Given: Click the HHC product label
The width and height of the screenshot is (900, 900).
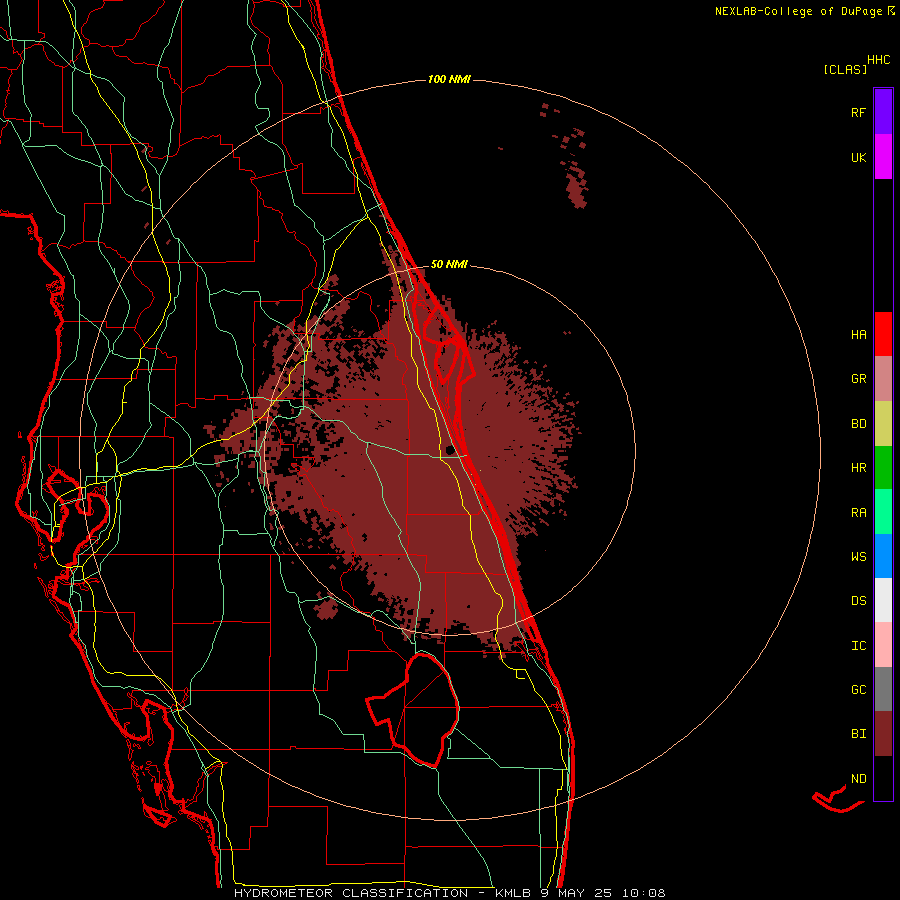Looking at the screenshot, I should point(879,60).
